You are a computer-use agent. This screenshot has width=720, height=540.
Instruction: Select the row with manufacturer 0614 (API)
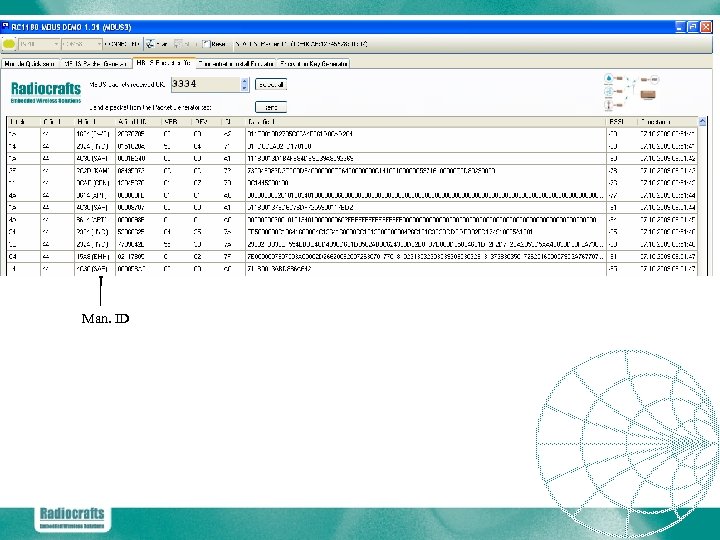[x=352, y=195]
